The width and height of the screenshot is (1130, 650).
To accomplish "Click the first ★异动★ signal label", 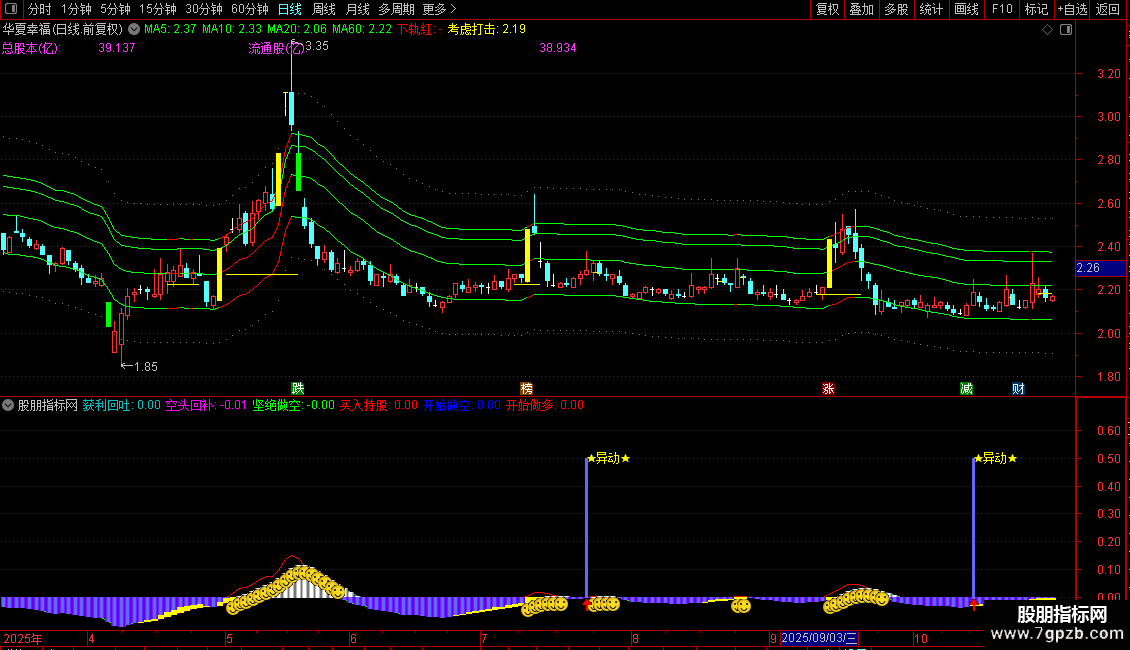I will [x=608, y=458].
